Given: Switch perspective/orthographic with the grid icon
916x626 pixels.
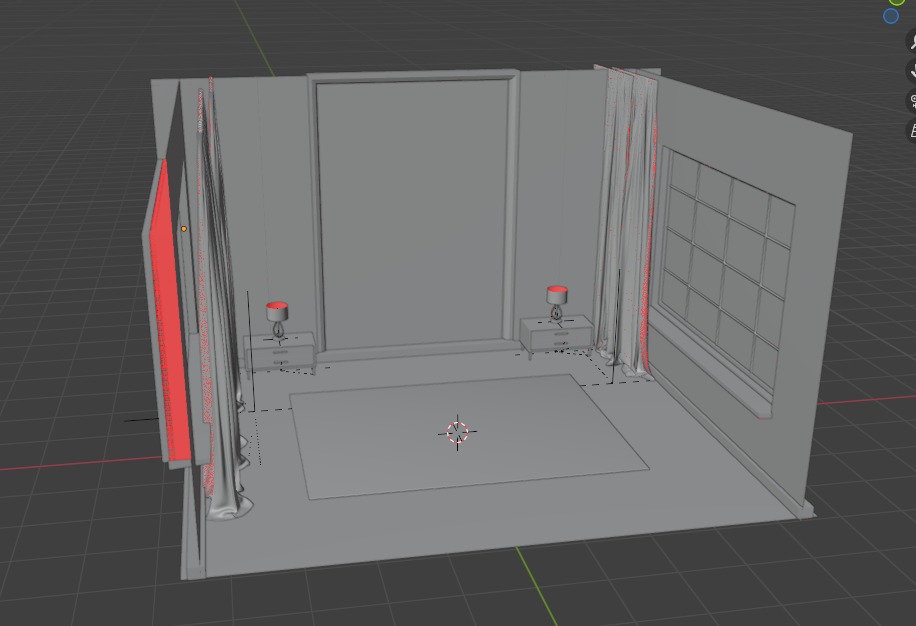Looking at the screenshot, I should tap(912, 130).
